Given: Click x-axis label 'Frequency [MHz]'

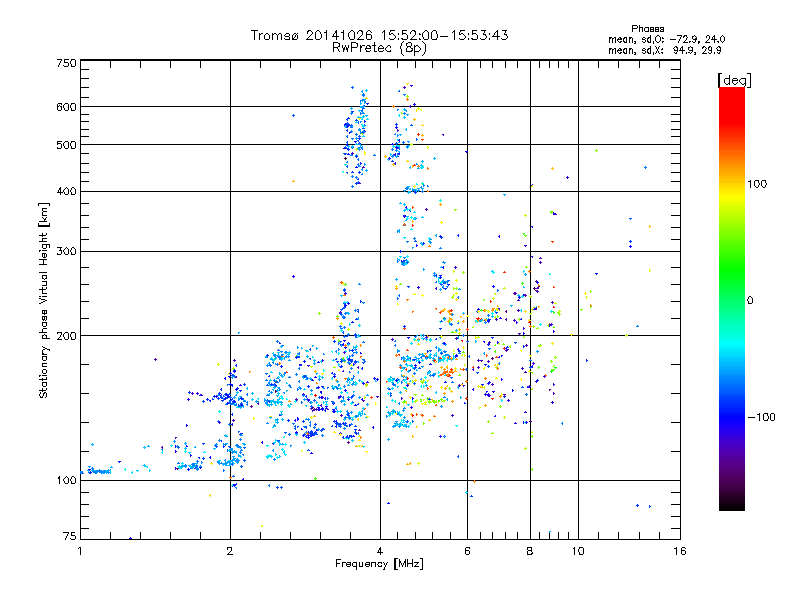Looking at the screenshot, I should coord(379,564).
